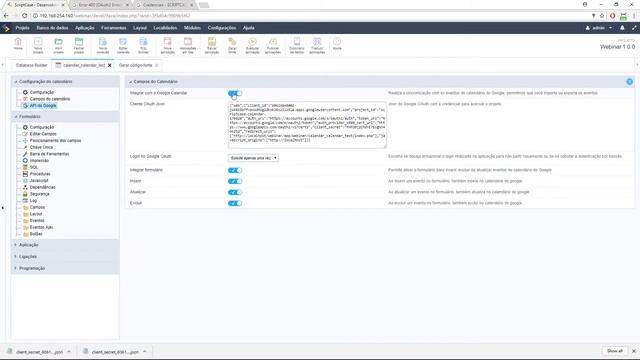The image size is (640, 360).
Task: Click the Executar aplicação toolbar icon
Action: pyautogui.click(x=252, y=45)
